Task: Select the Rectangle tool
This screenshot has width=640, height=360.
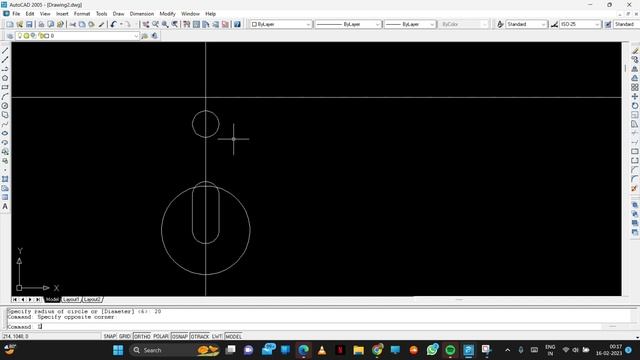Action: (5, 87)
